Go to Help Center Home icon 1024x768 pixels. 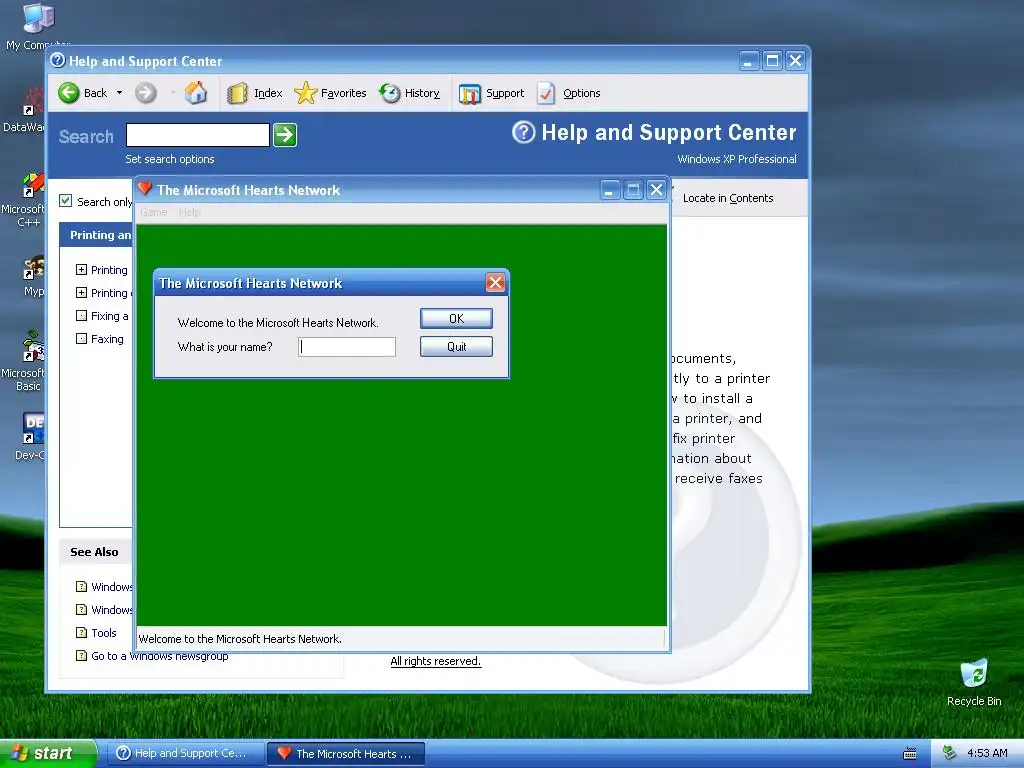tap(195, 93)
